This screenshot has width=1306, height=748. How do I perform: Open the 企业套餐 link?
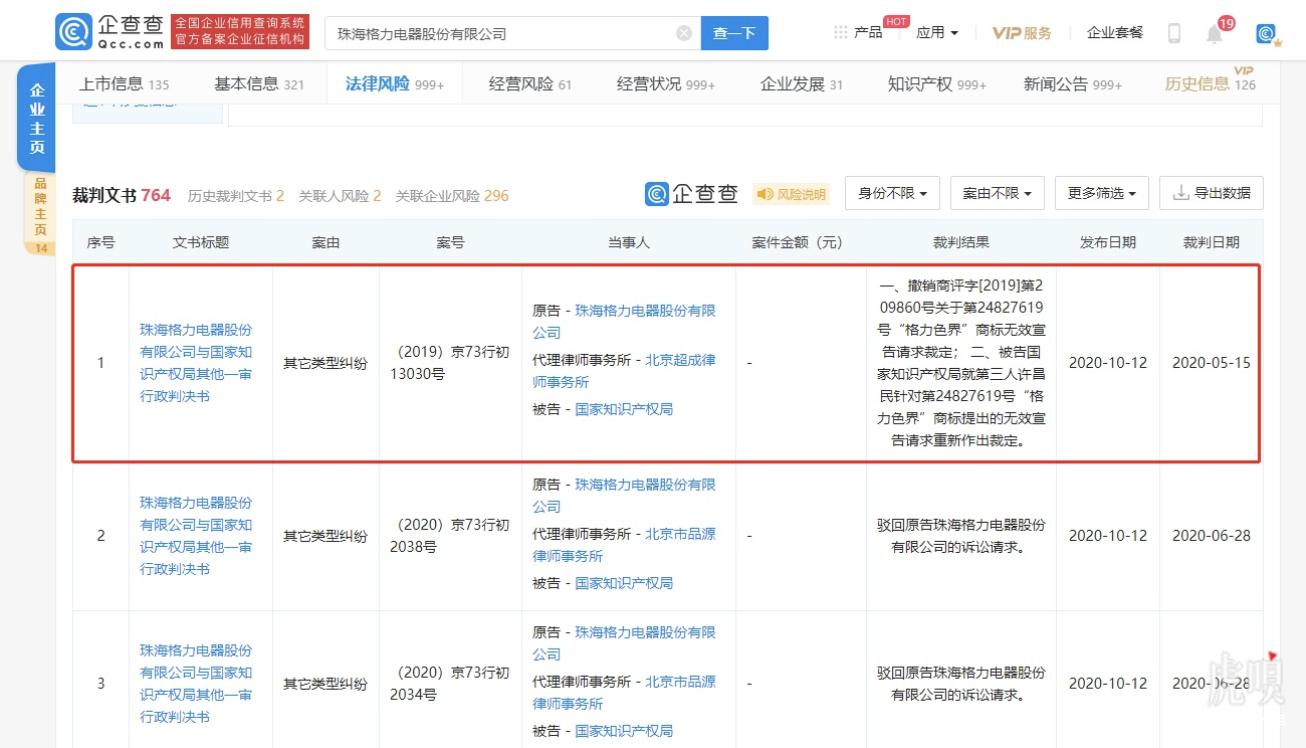pos(1115,33)
